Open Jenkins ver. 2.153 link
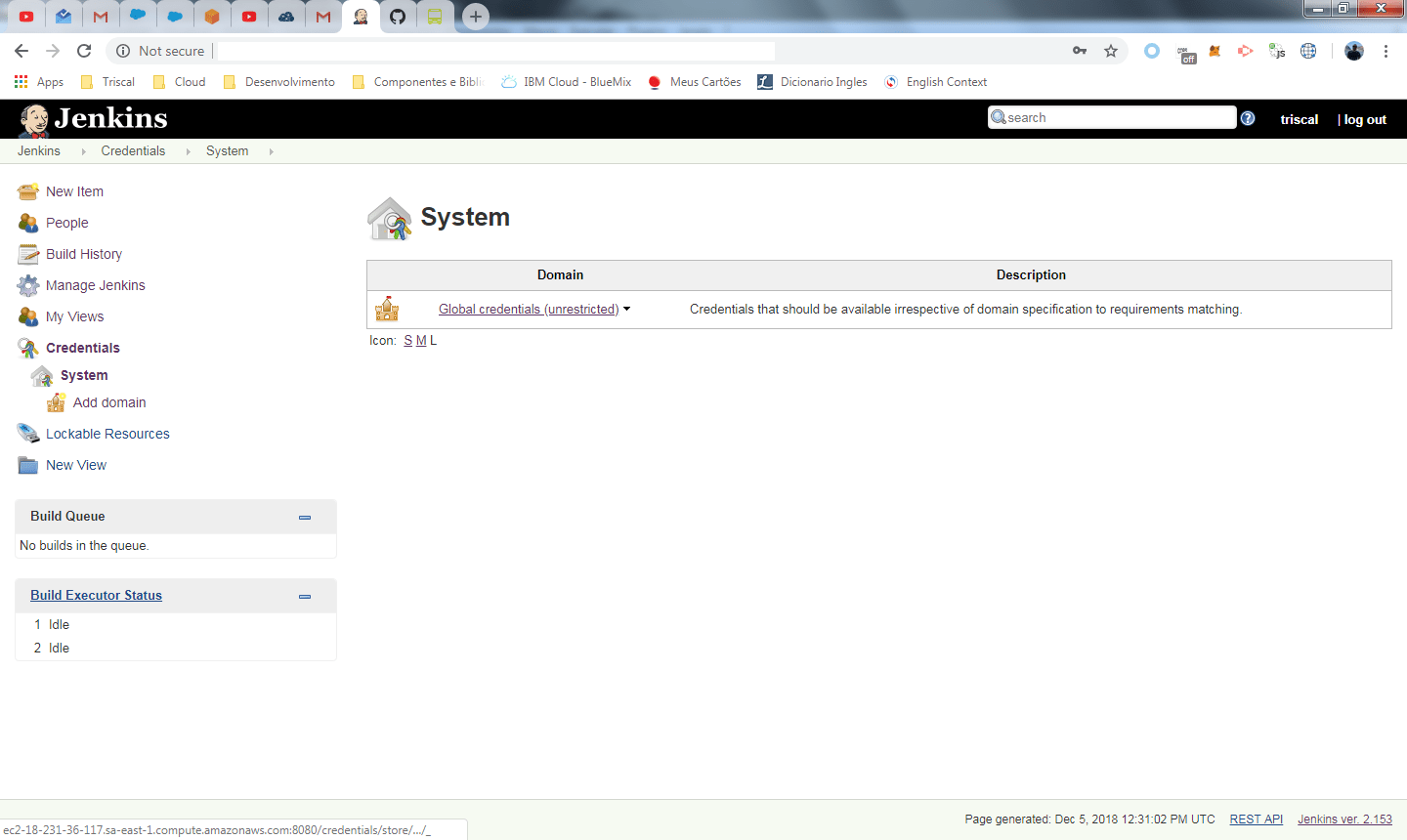 [x=1344, y=819]
